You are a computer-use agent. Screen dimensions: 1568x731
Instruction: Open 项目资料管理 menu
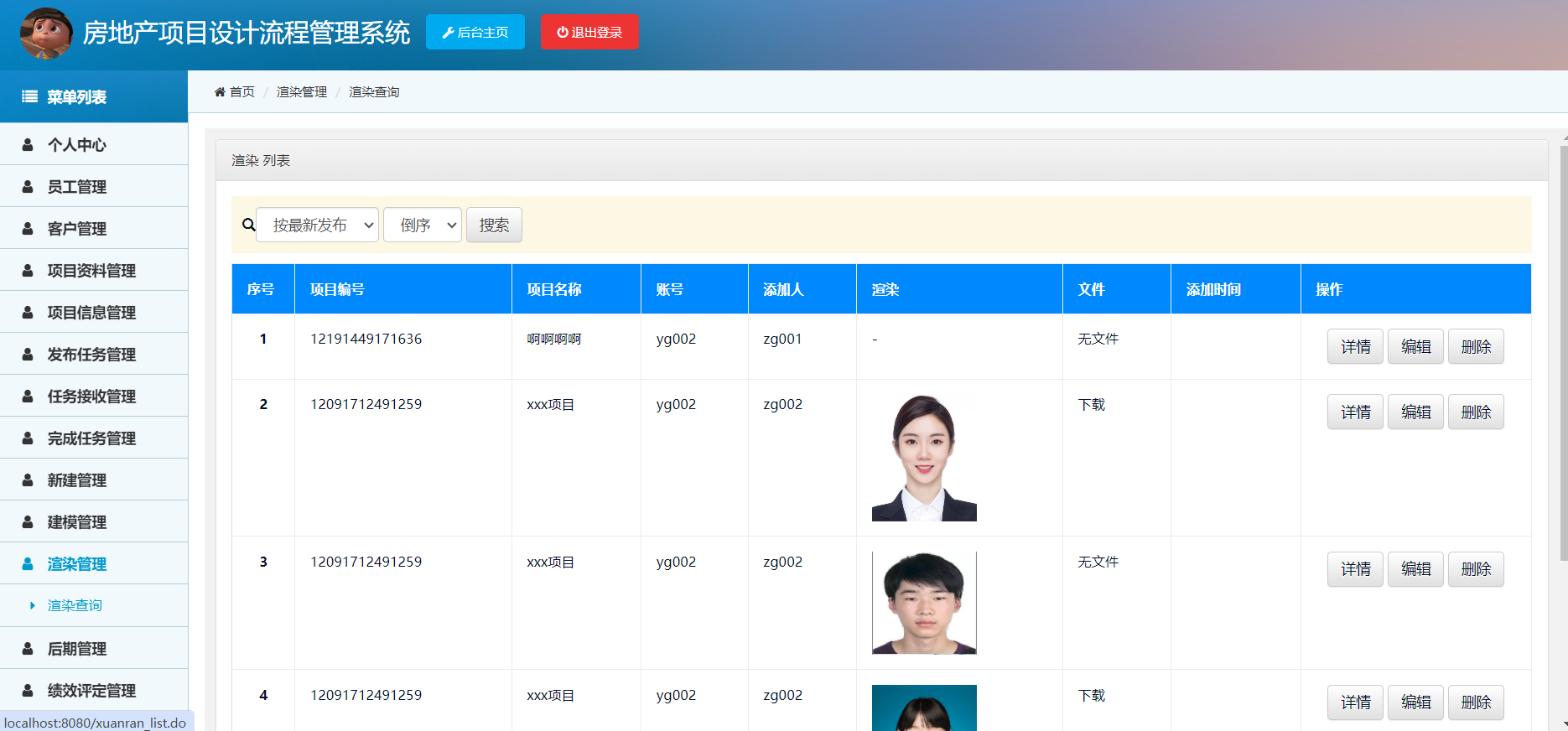(x=94, y=270)
